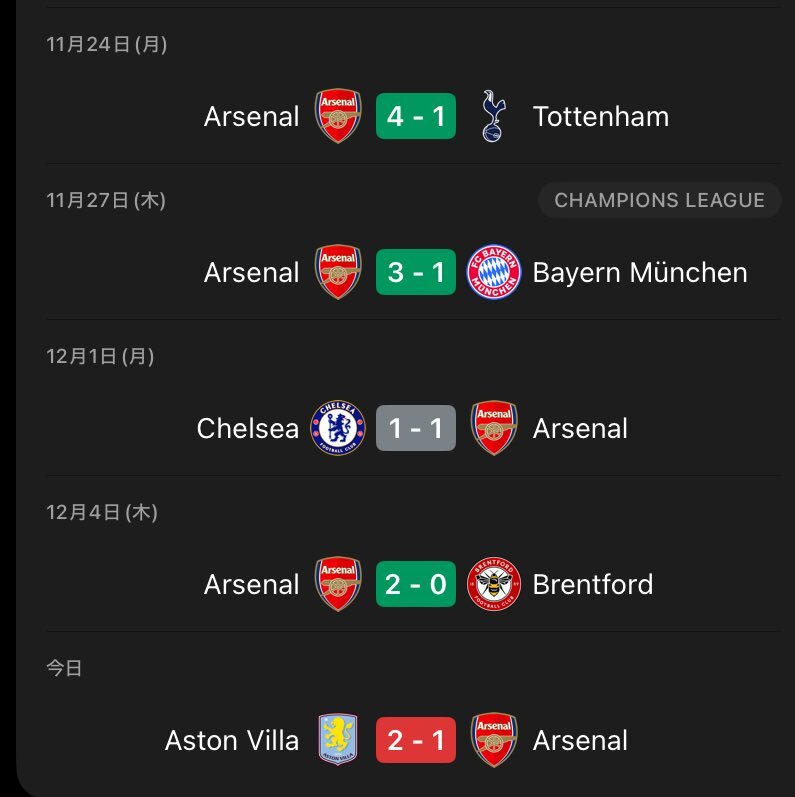
Task: Select the Champions League badge
Action: click(659, 200)
